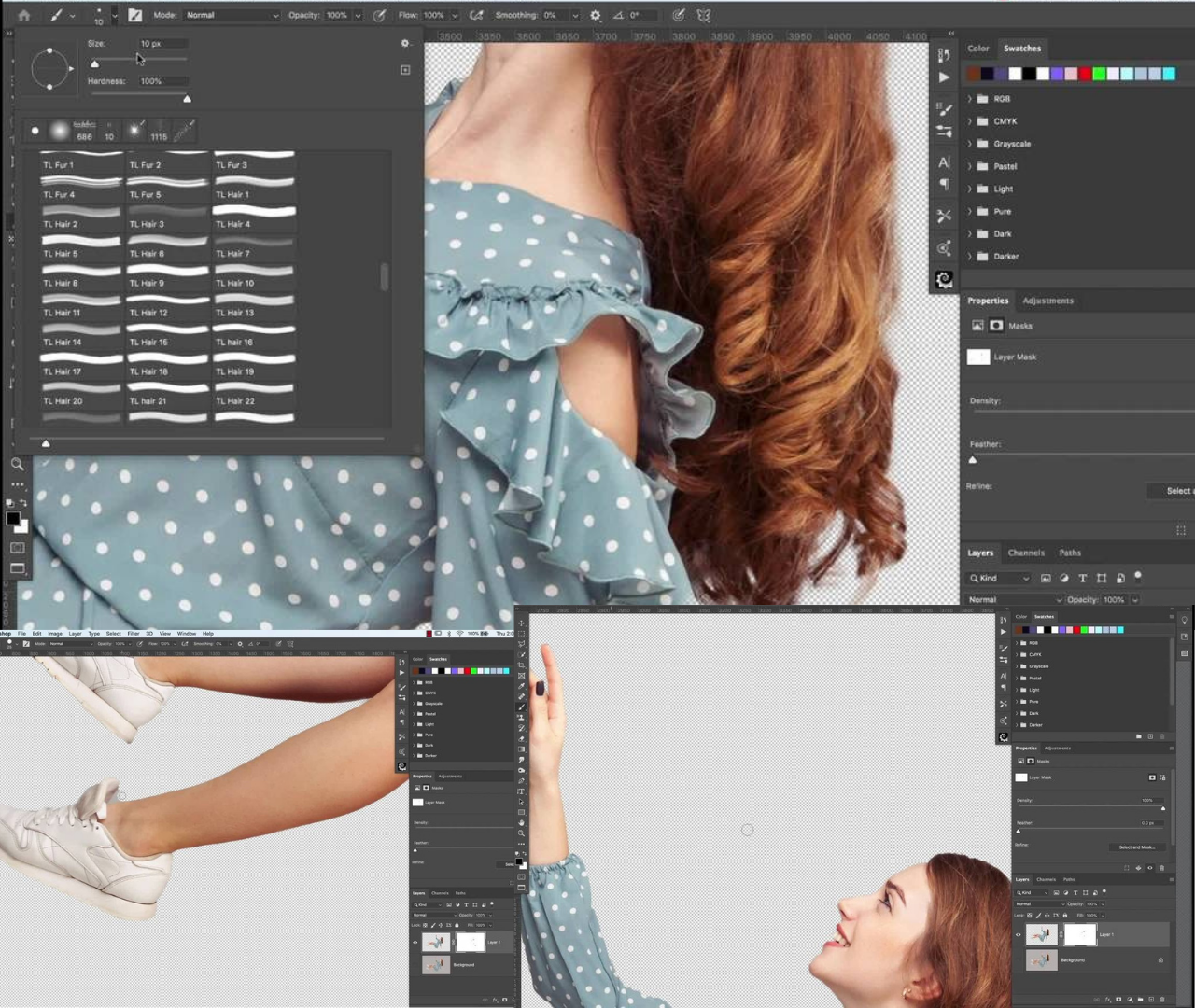Screen dimensions: 1195x1008
Task: Filter for type layers in top Layers panel
Action: click(1083, 579)
